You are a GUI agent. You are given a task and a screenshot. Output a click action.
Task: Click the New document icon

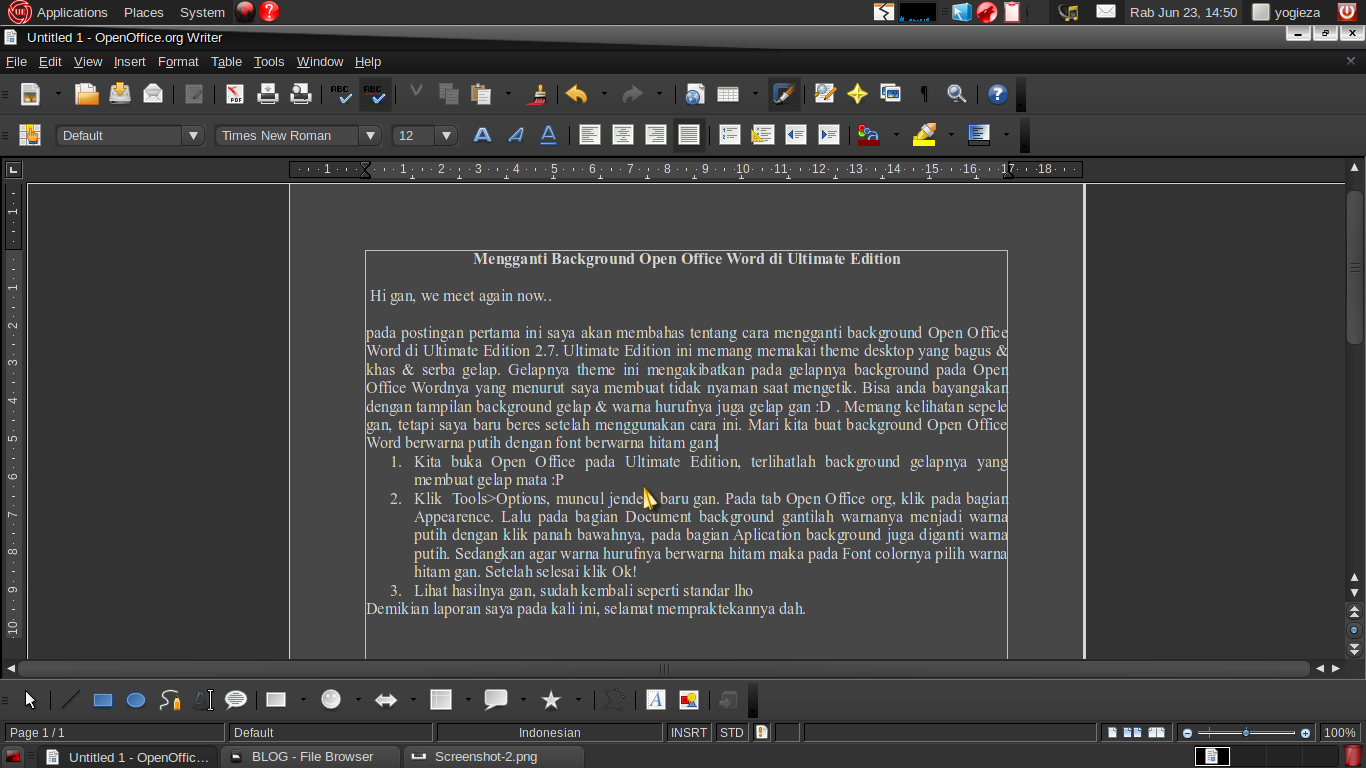coord(30,94)
